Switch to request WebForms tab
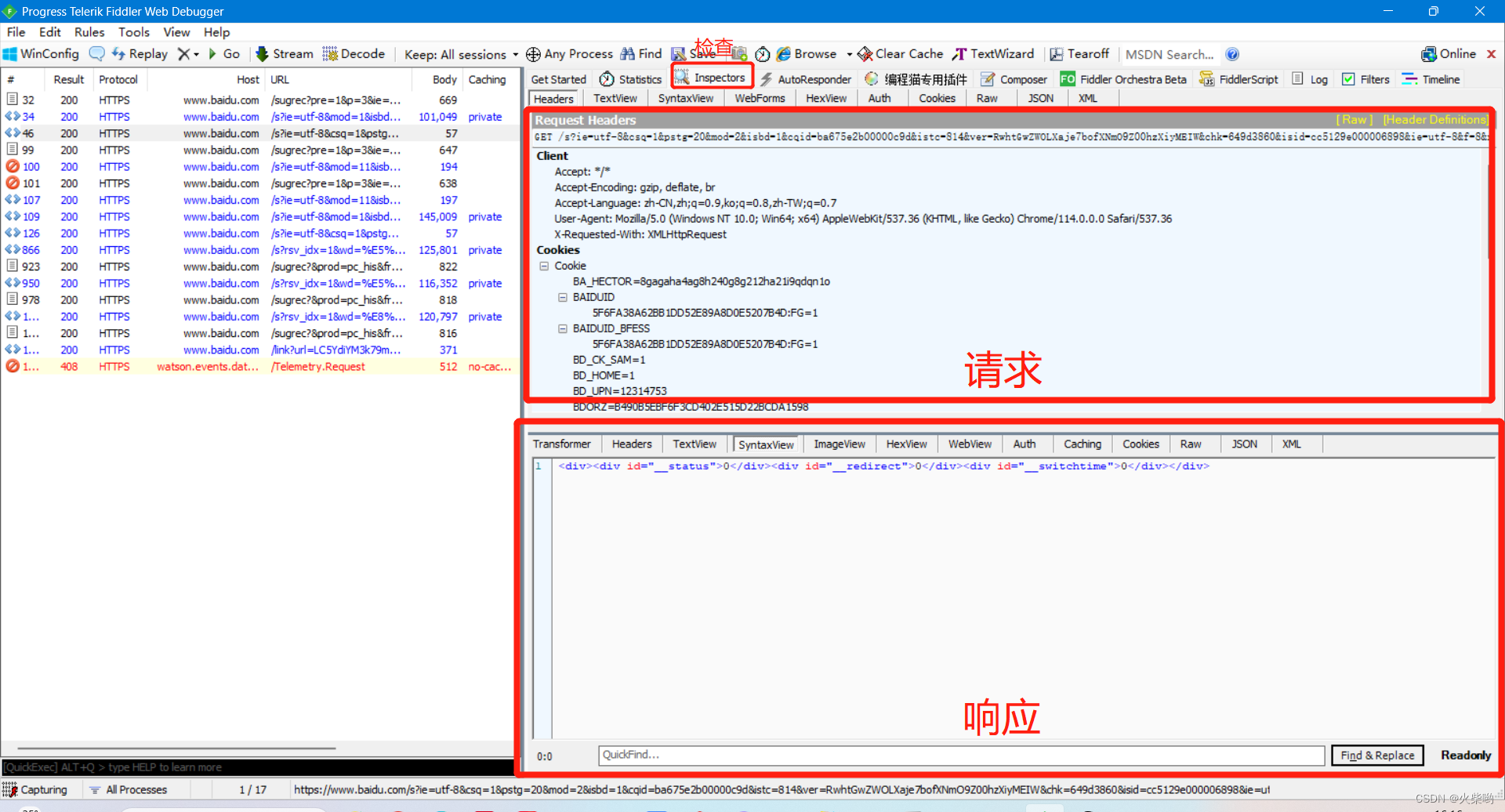This screenshot has width=1505, height=812. (760, 98)
